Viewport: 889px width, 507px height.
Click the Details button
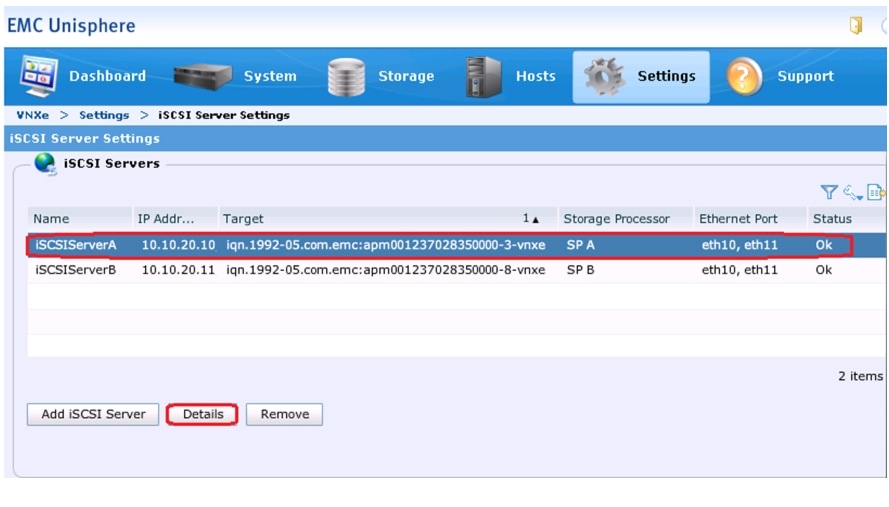pos(202,415)
